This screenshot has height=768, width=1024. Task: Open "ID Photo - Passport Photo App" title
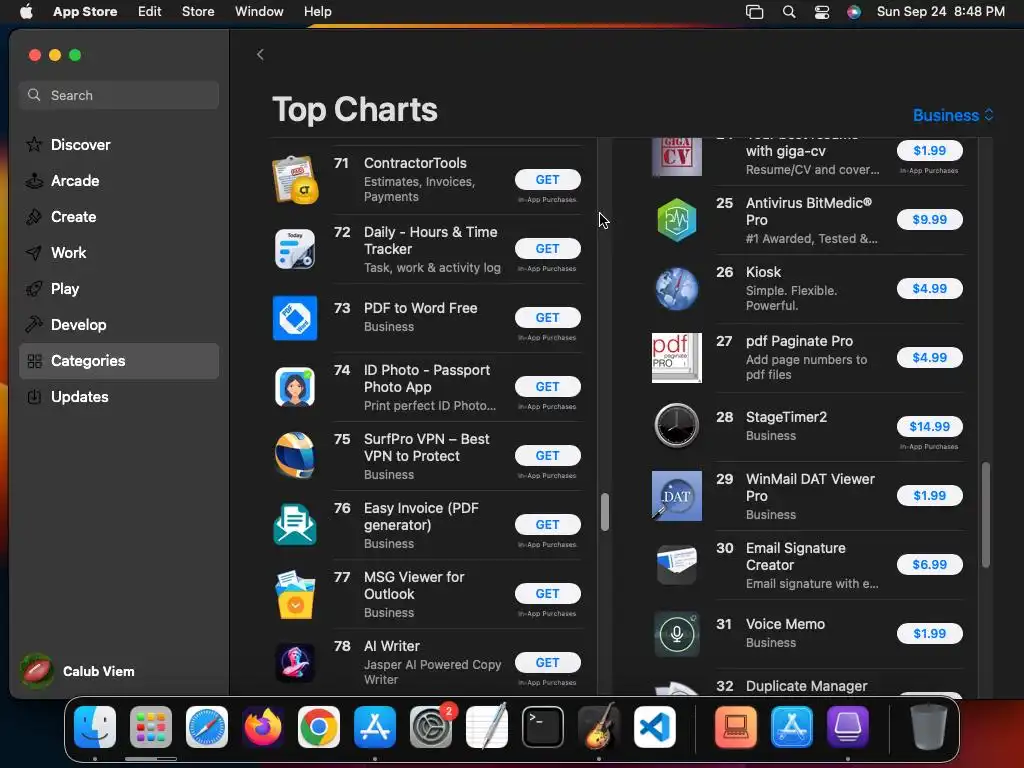426,379
